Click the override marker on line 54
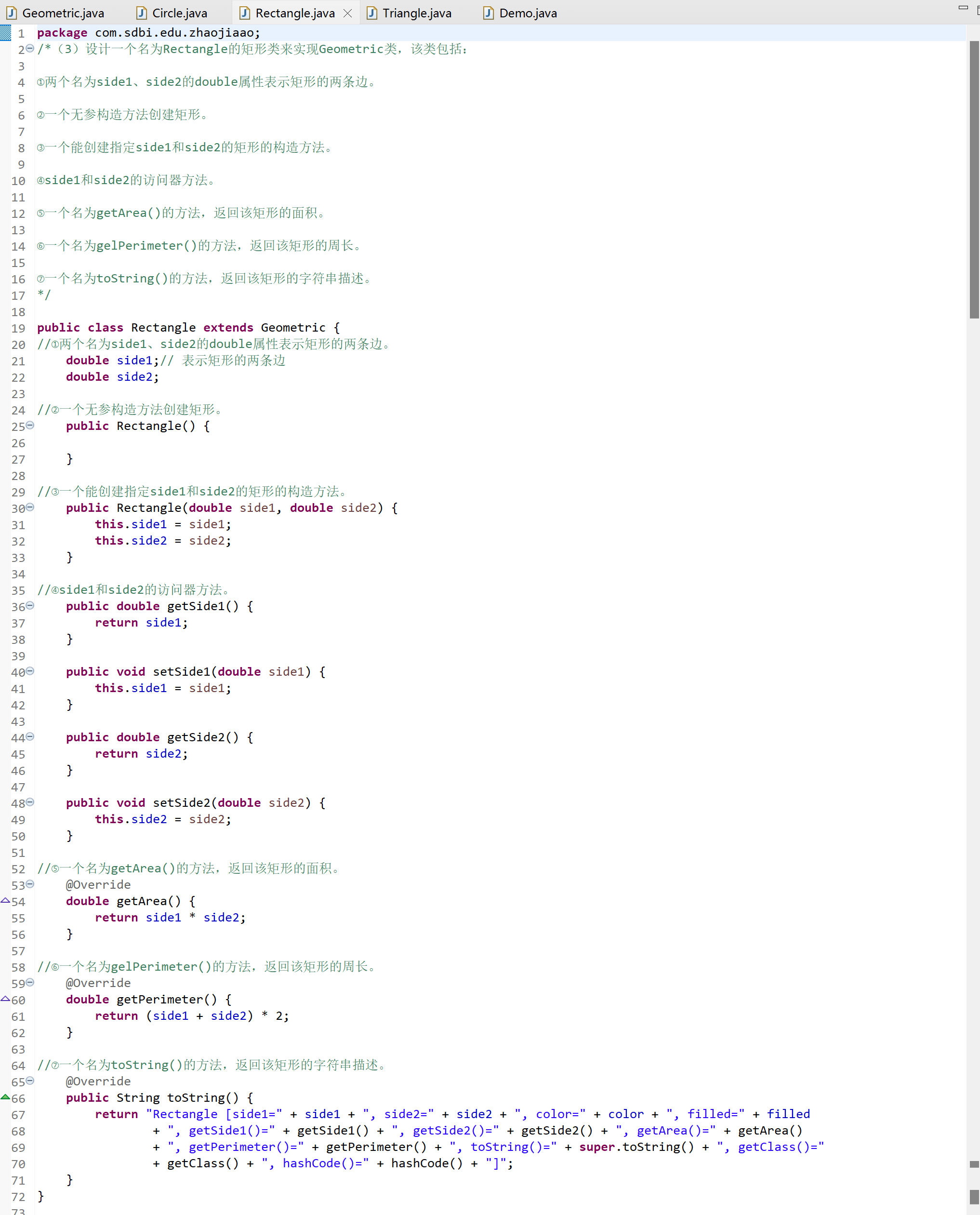The image size is (980, 1215). click(x=5, y=901)
